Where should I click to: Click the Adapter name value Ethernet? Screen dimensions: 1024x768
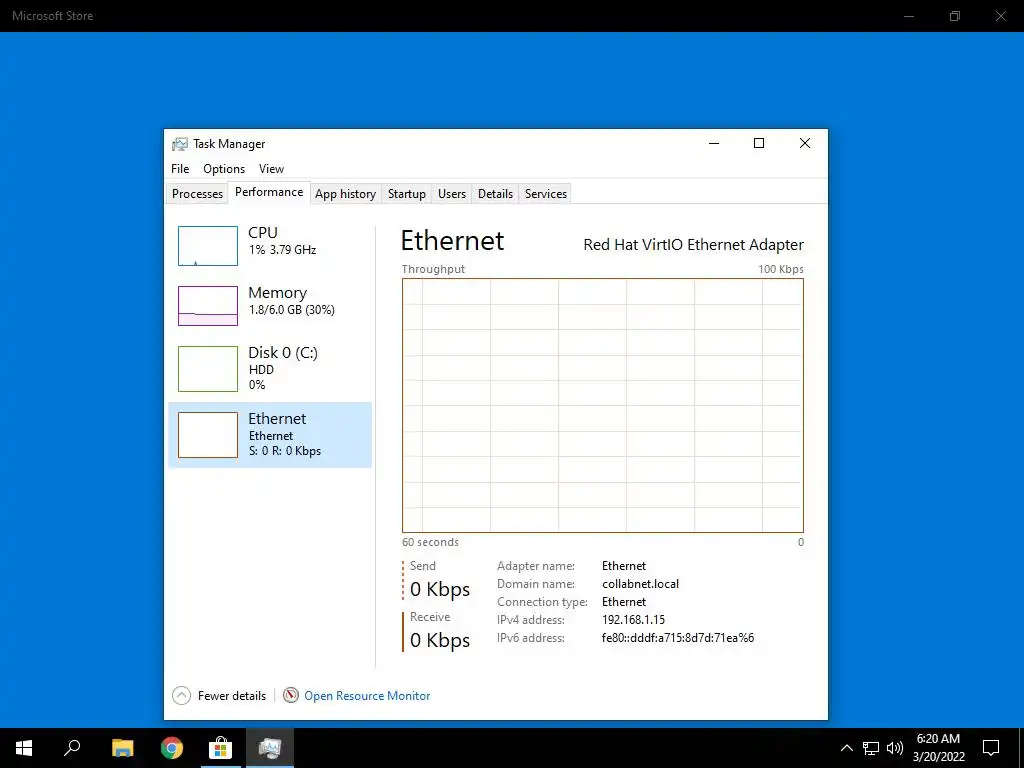tap(624, 566)
